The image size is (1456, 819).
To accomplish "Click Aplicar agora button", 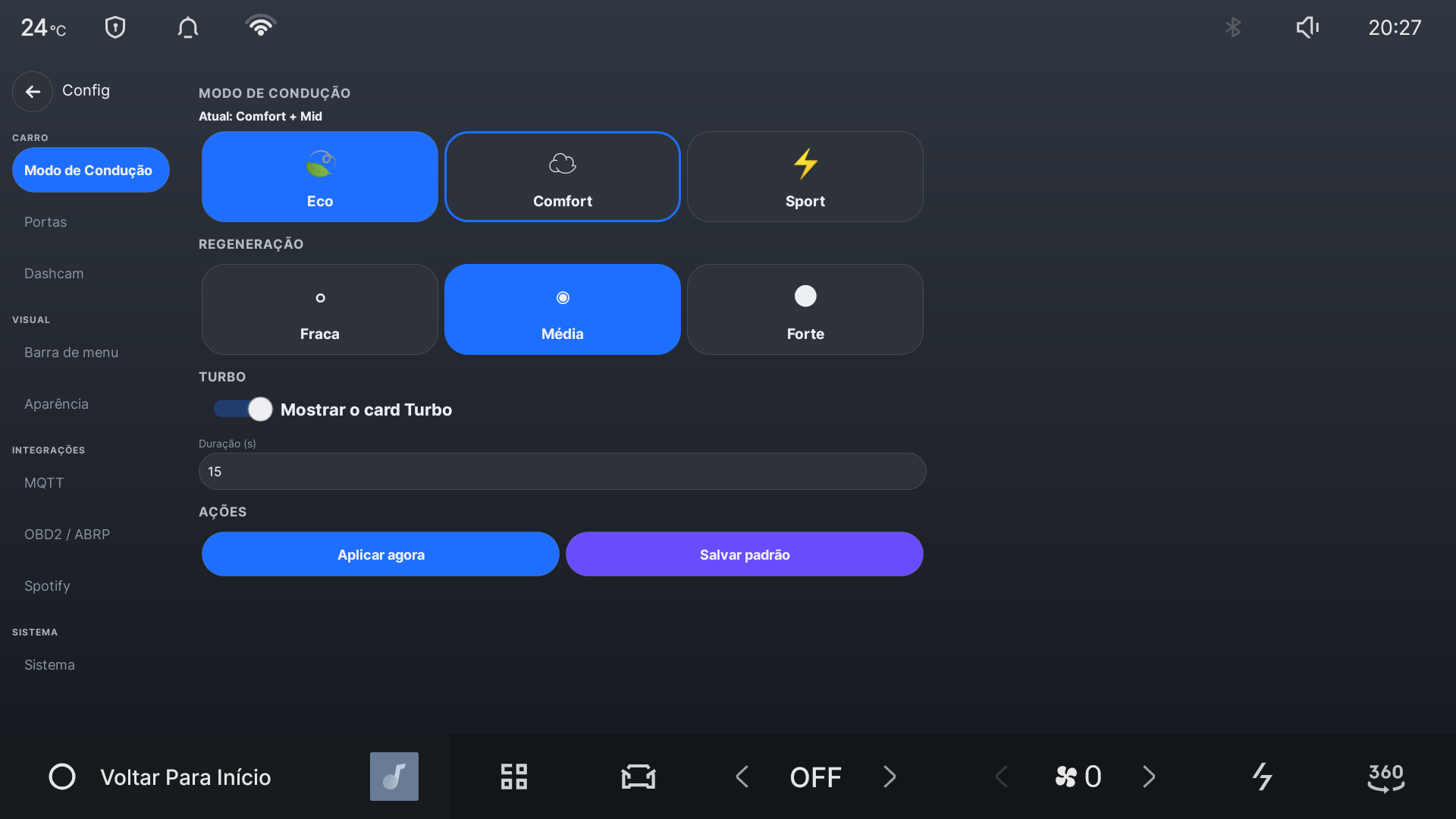I will [381, 554].
